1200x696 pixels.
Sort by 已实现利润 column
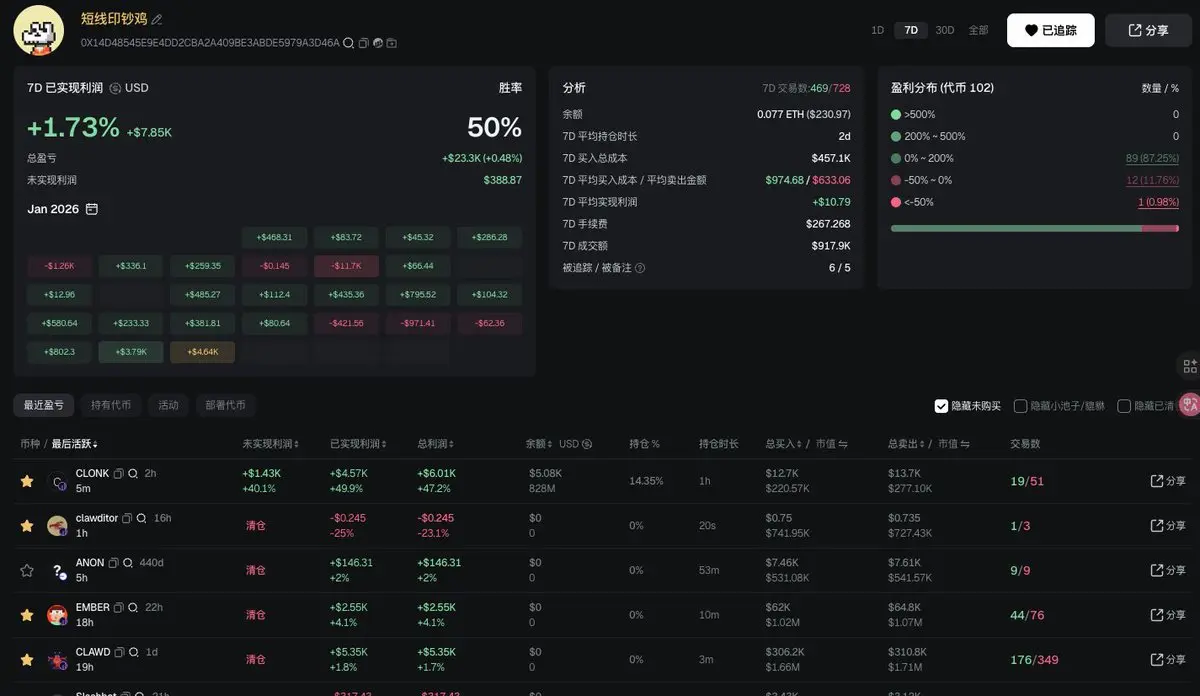(359, 444)
